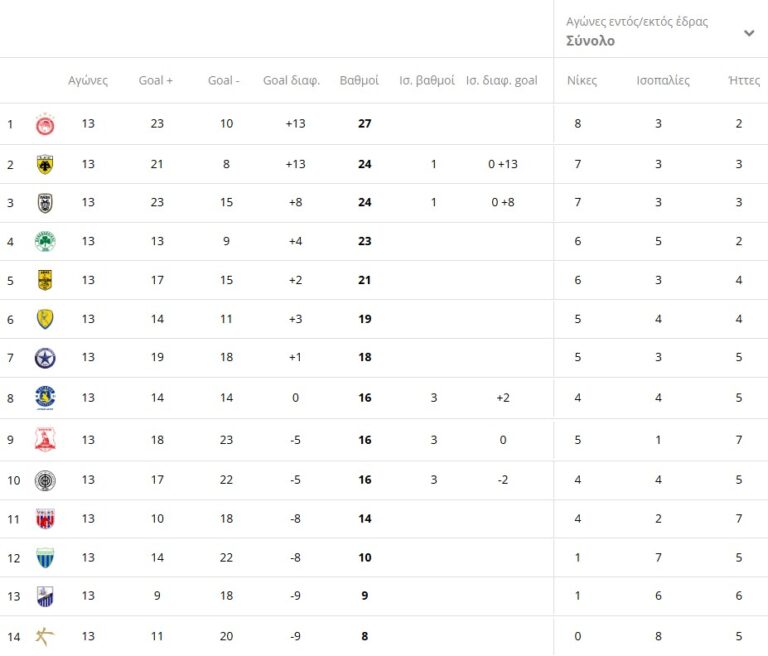Open the Σύνολο filter selector
The image size is (768, 656).
coord(591,41)
